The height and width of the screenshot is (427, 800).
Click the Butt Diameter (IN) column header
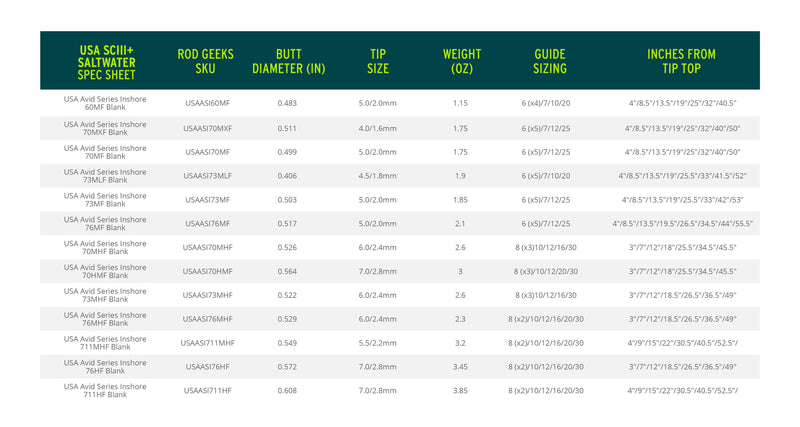coord(287,61)
